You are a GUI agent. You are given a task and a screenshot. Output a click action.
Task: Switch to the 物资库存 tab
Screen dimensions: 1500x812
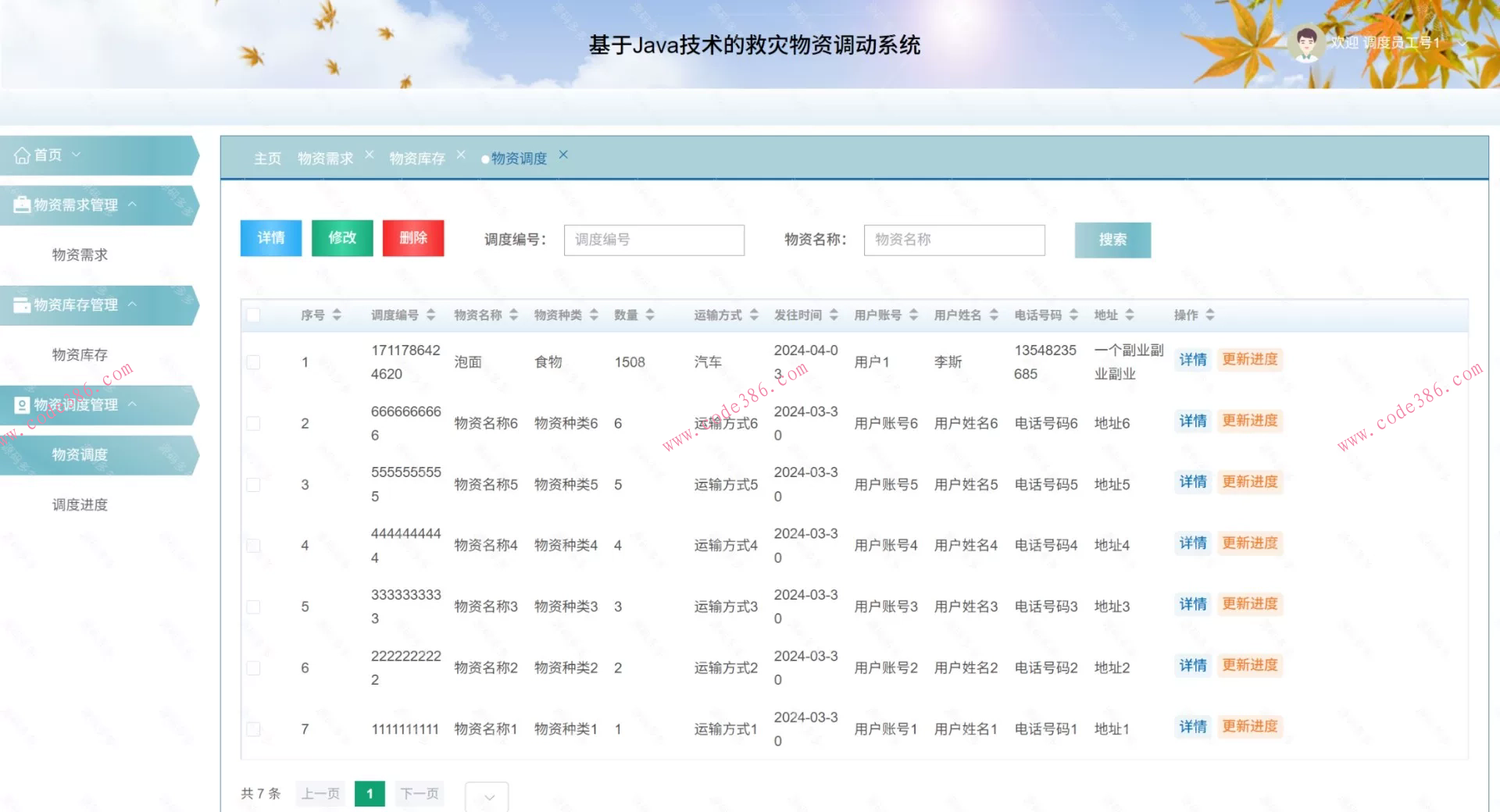(416, 158)
